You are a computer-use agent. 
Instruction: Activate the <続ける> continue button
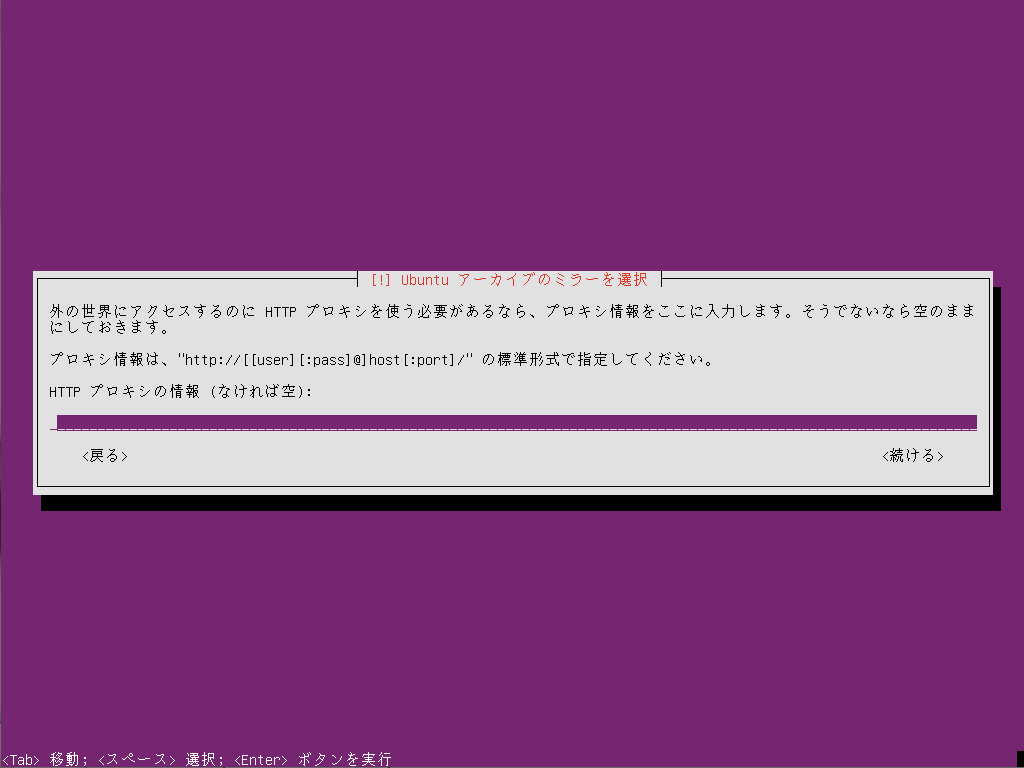(912, 456)
